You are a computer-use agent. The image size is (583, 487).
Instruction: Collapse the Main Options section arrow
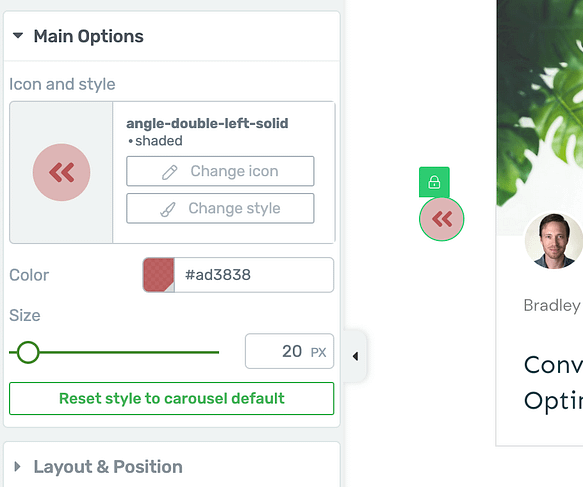pos(18,36)
